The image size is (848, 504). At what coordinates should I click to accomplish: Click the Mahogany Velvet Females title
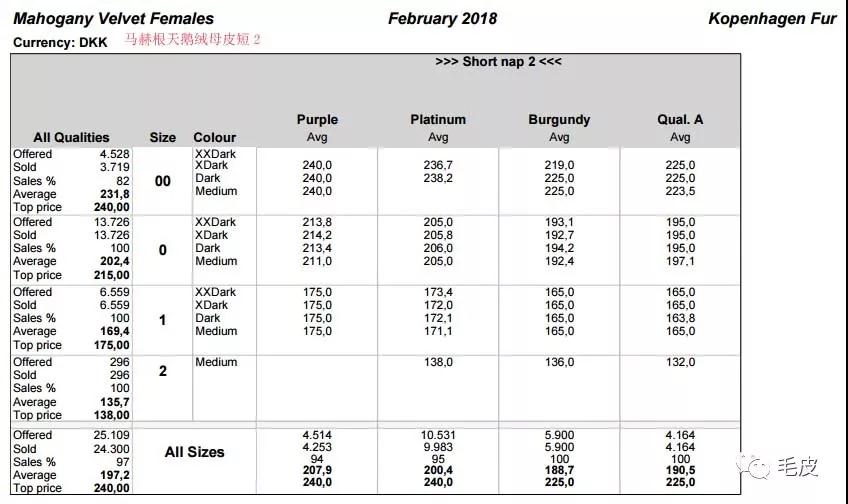(114, 19)
